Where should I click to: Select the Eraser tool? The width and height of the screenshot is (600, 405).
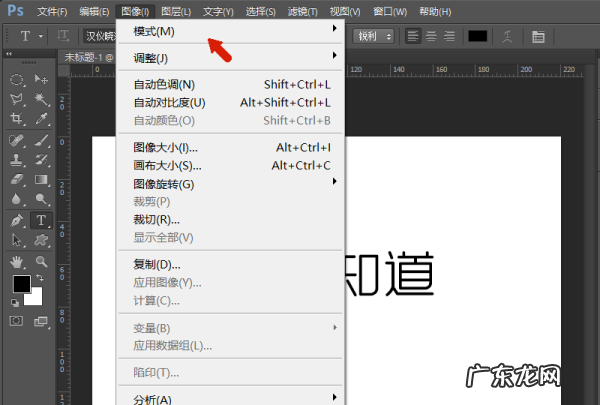click(17, 180)
